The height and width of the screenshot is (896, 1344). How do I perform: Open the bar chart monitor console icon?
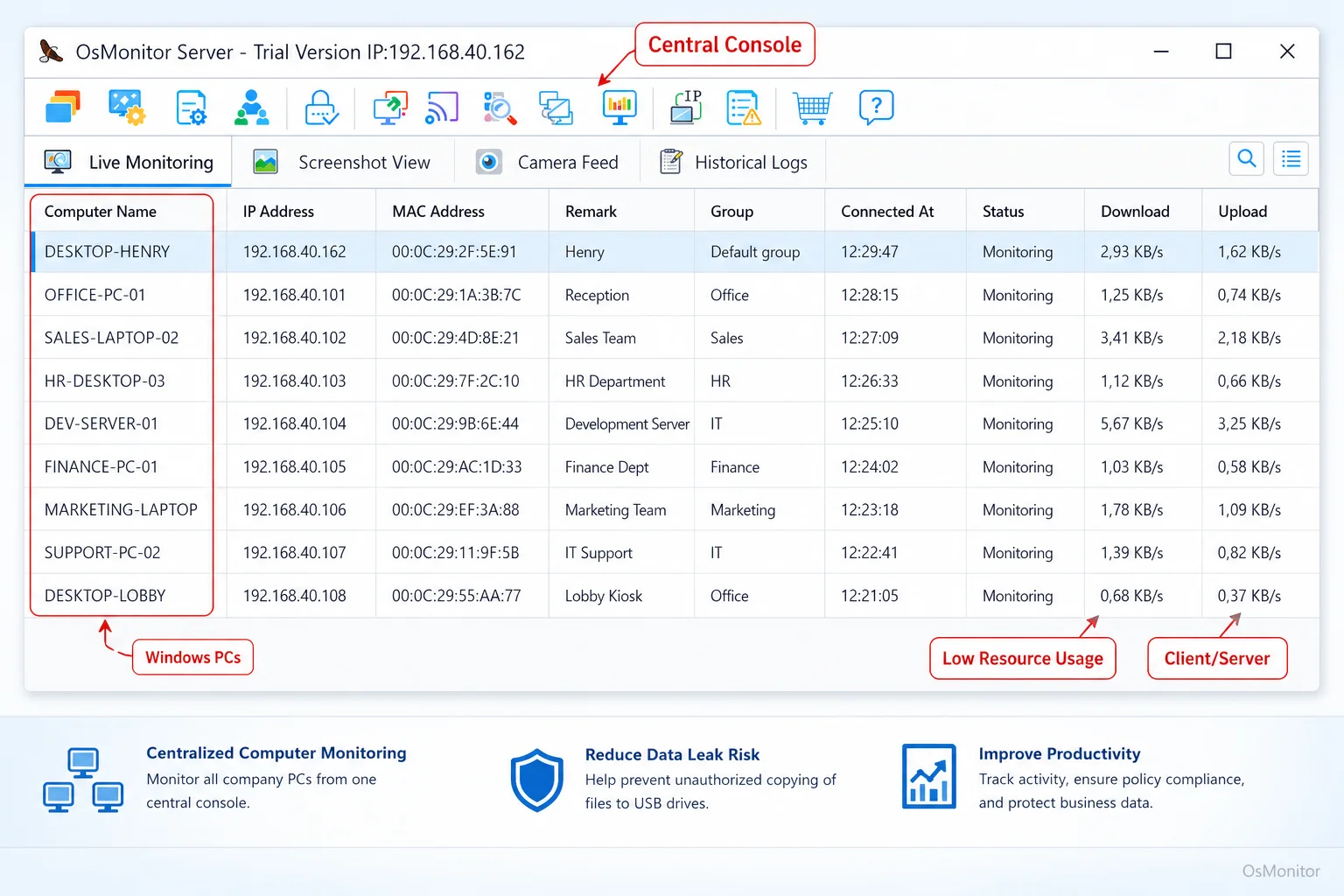click(x=619, y=108)
